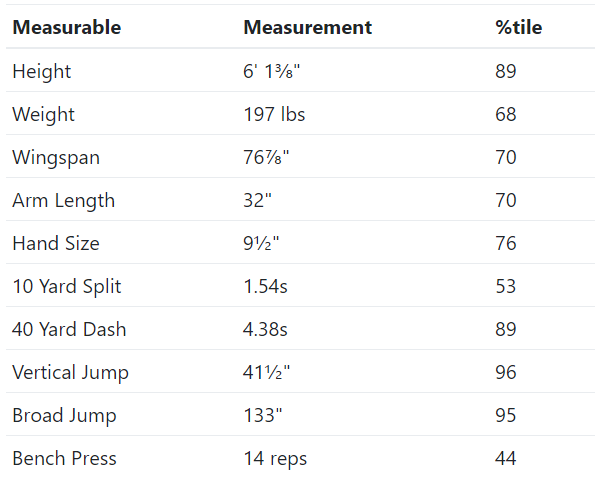
Task: Click the Measurable column header
Action: pos(67,28)
